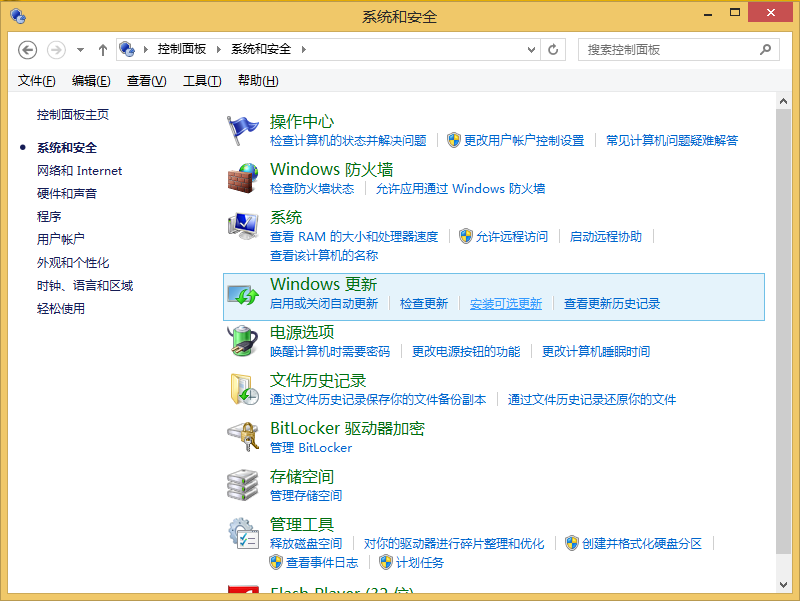The height and width of the screenshot is (601, 800).
Task: Refresh the page with the refresh icon
Action: click(553, 49)
